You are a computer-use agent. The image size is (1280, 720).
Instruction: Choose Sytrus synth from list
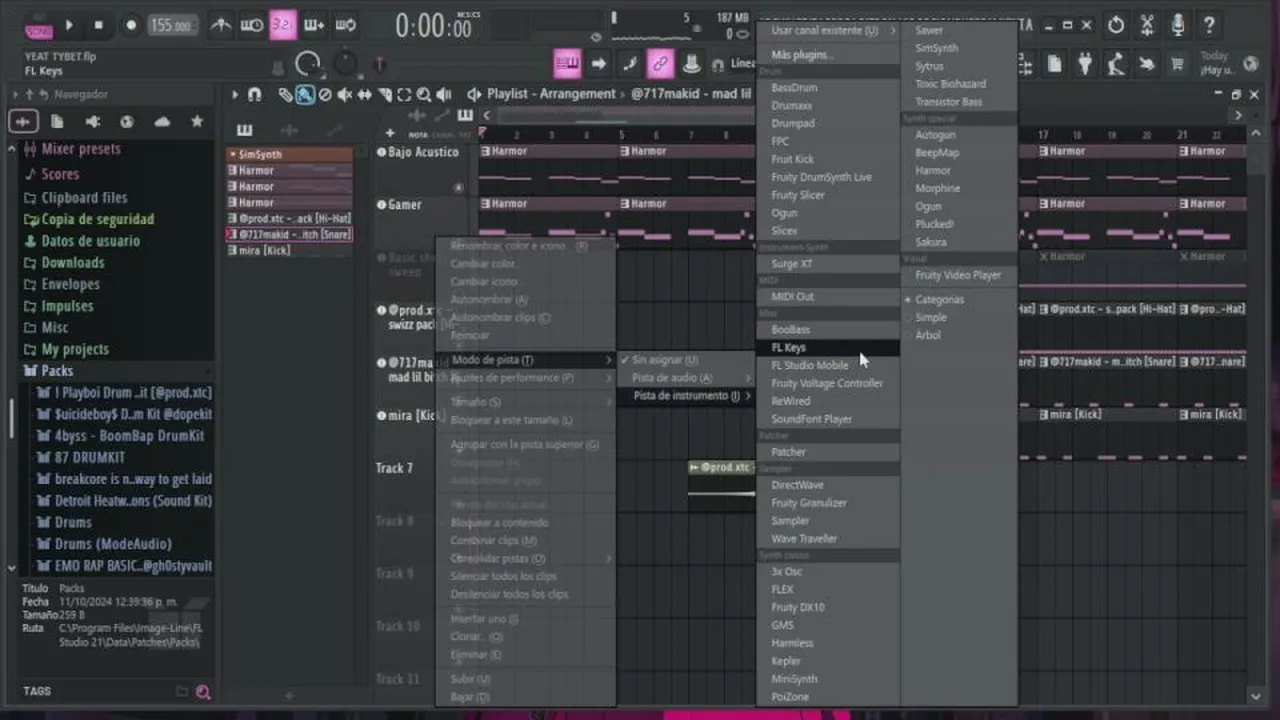(929, 67)
